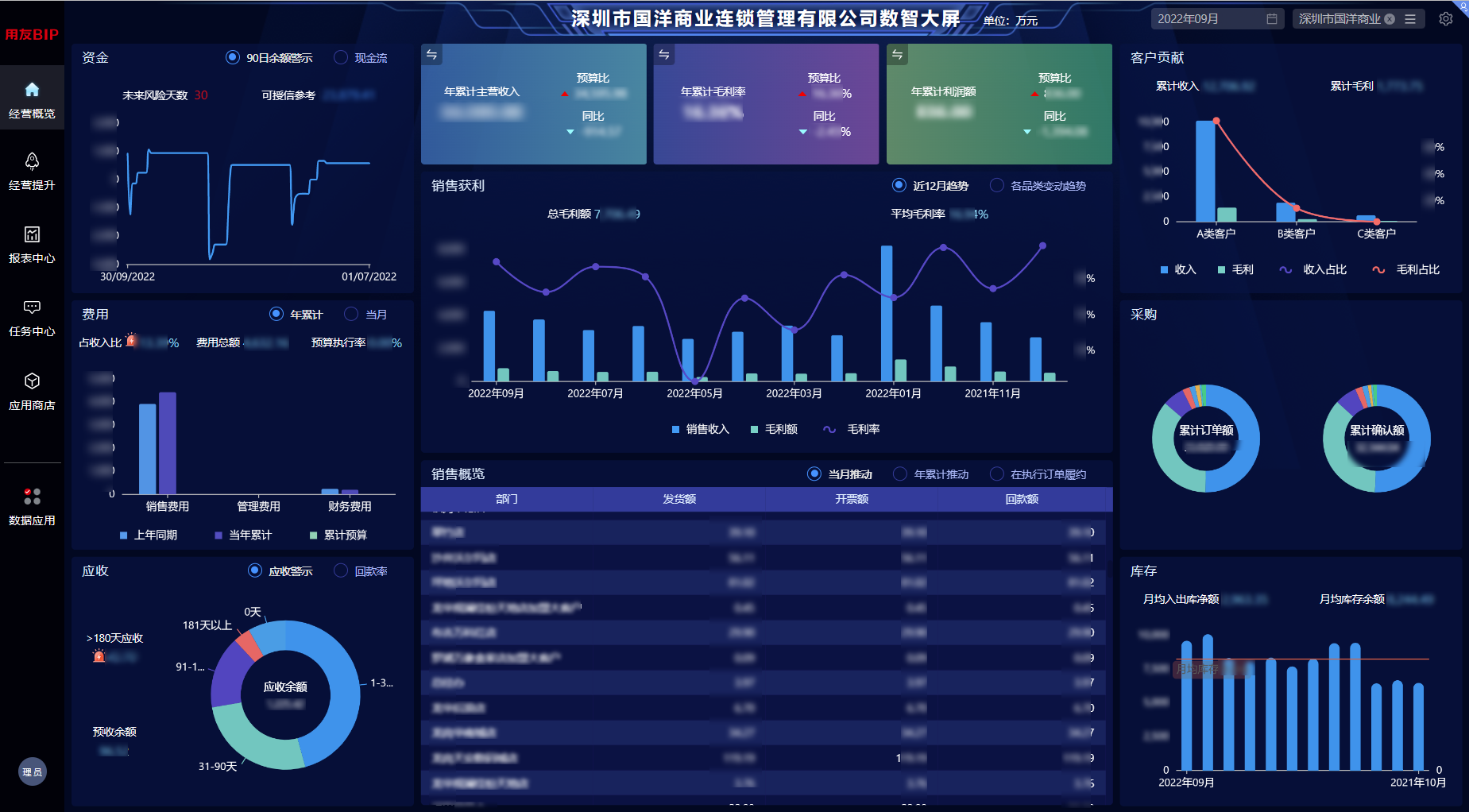Open 应用商店 cube icon
This screenshot has height=812, width=1469.
pyautogui.click(x=32, y=381)
